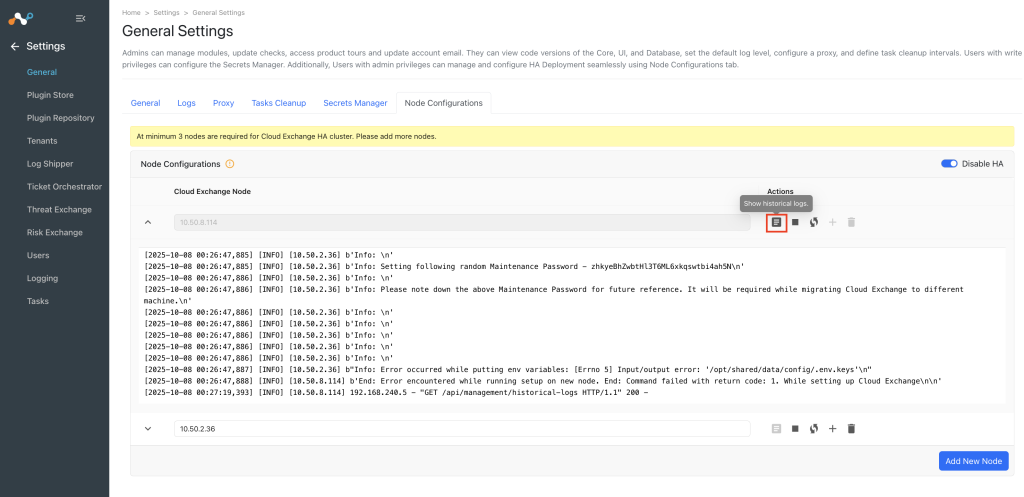Click the Netskope logo in the sidebar
The width and height of the screenshot is (1024, 497).
coord(20,18)
